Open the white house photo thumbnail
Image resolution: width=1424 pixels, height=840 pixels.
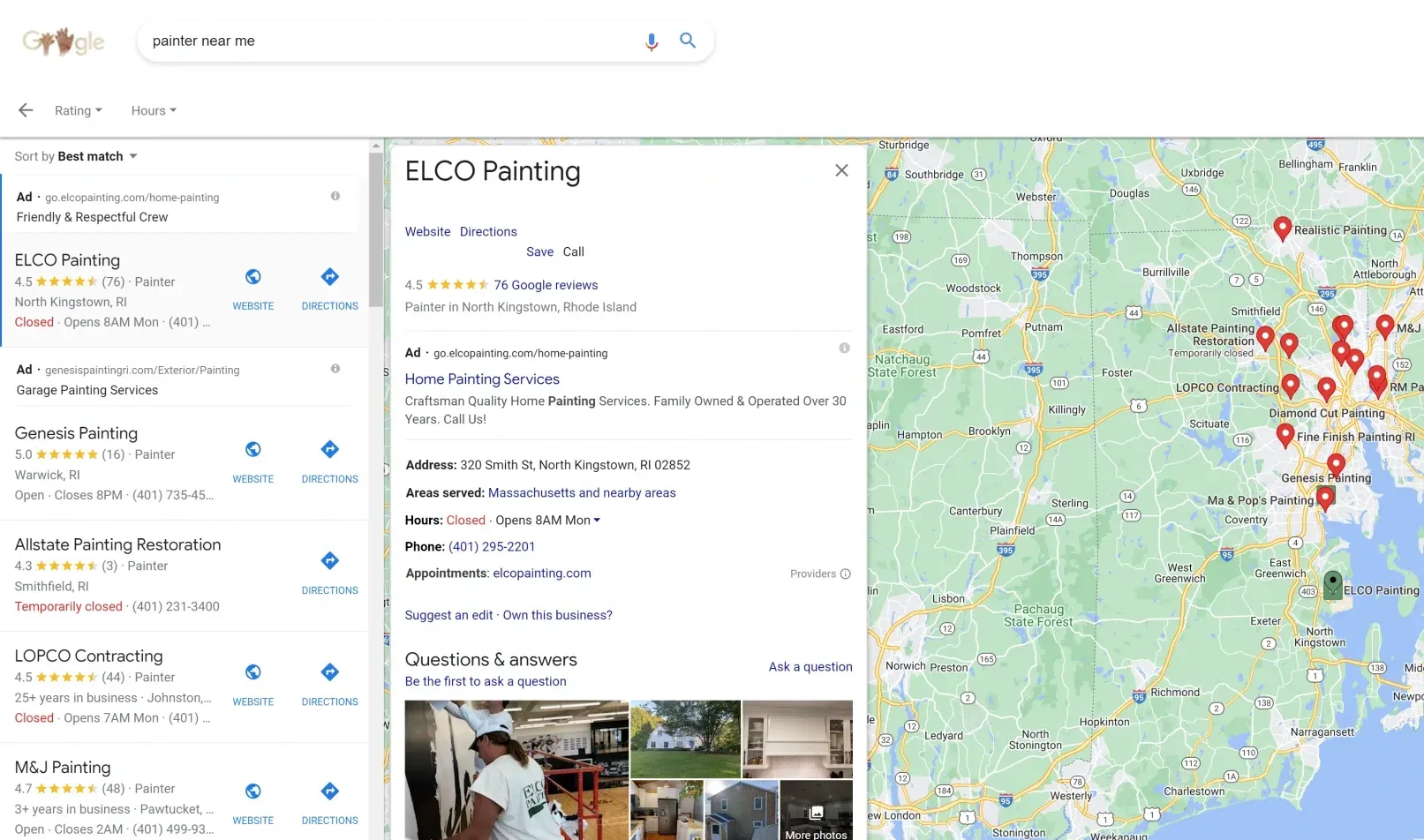686,739
